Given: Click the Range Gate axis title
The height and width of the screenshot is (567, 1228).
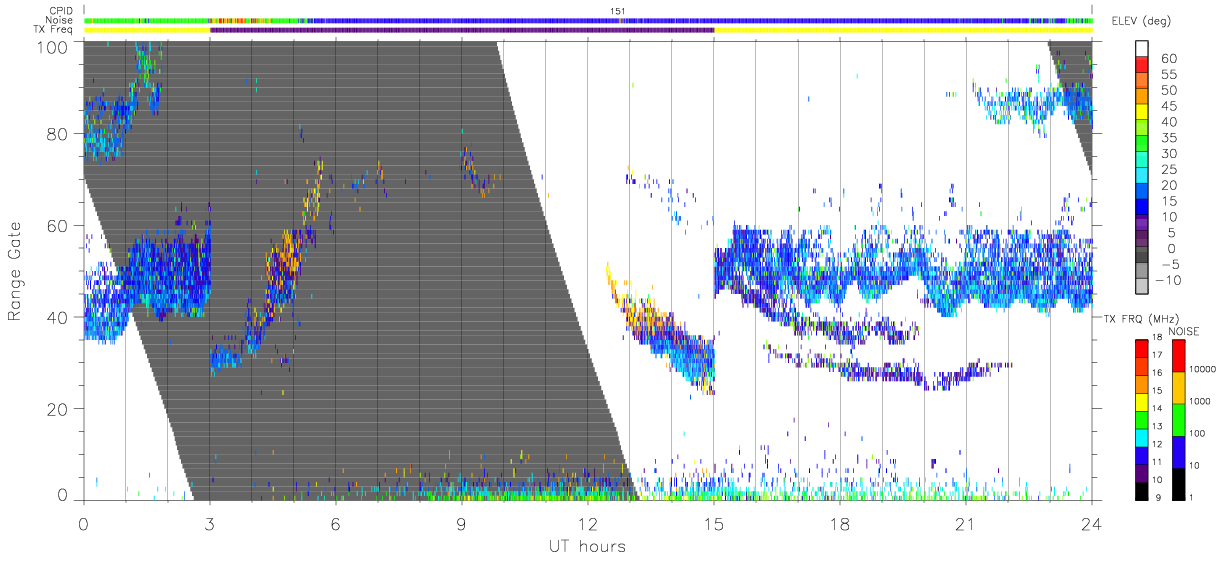Looking at the screenshot, I should 15,269.
